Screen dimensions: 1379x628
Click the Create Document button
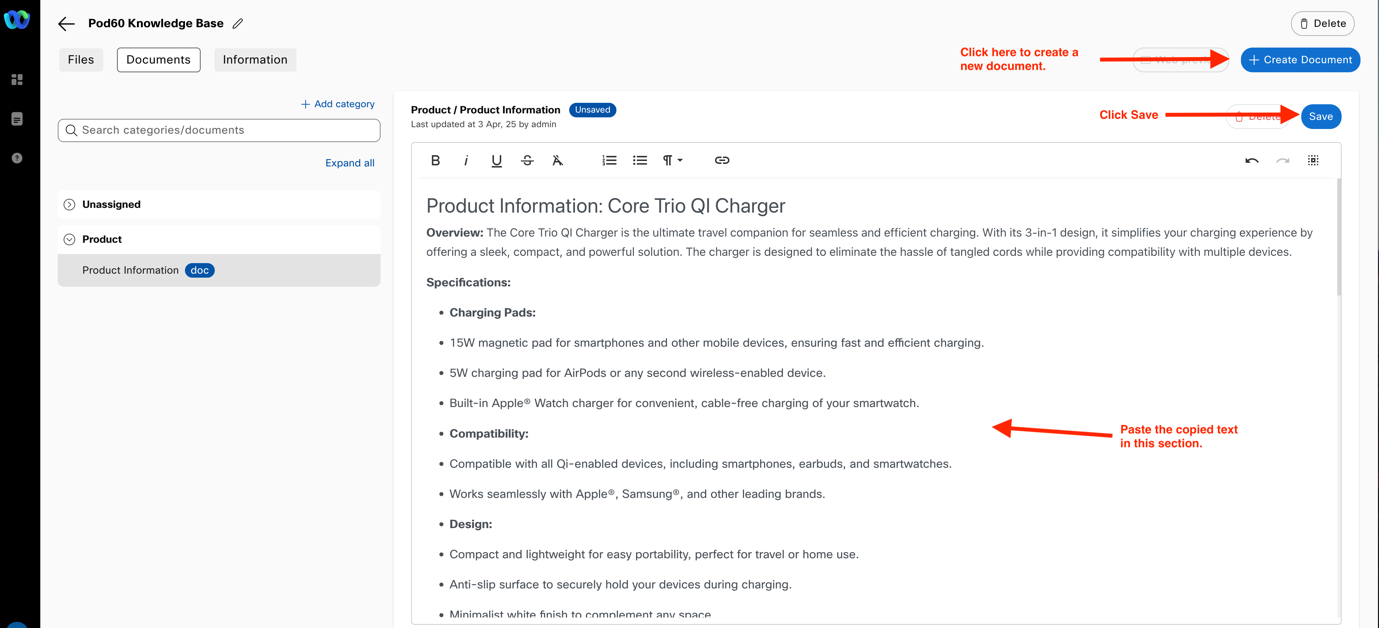tap(1300, 60)
